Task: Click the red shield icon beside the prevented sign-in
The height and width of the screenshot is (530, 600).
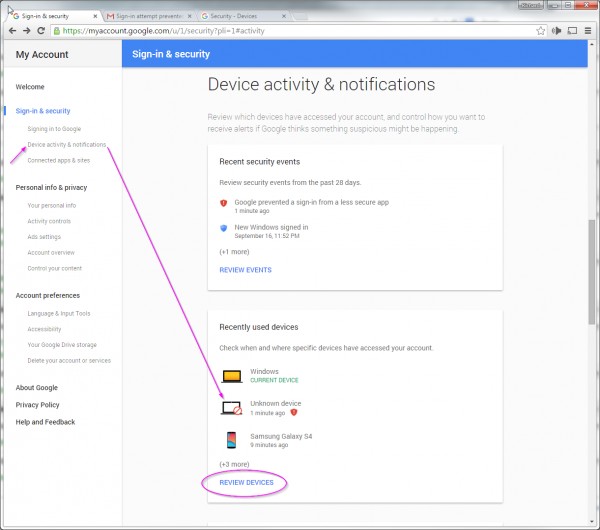Action: [x=223, y=203]
